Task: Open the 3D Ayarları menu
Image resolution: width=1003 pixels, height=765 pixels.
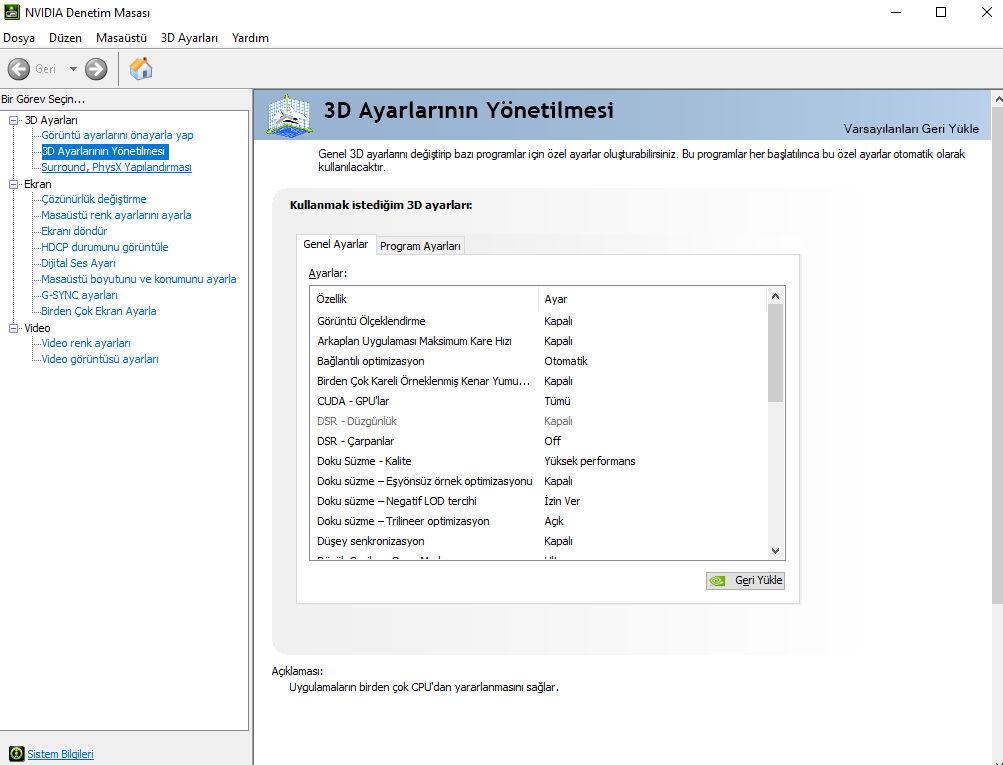Action: click(x=189, y=38)
